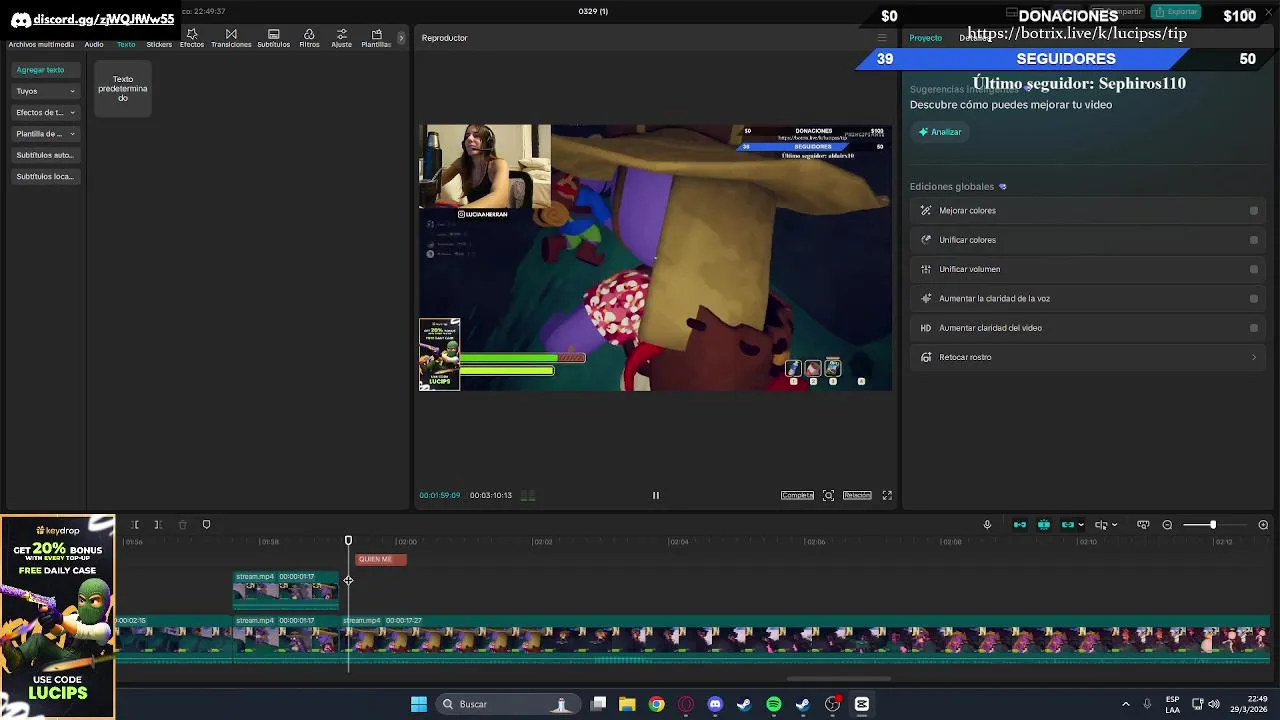The height and width of the screenshot is (720, 1280).
Task: Click the Buscar taskbar search field
Action: (507, 704)
